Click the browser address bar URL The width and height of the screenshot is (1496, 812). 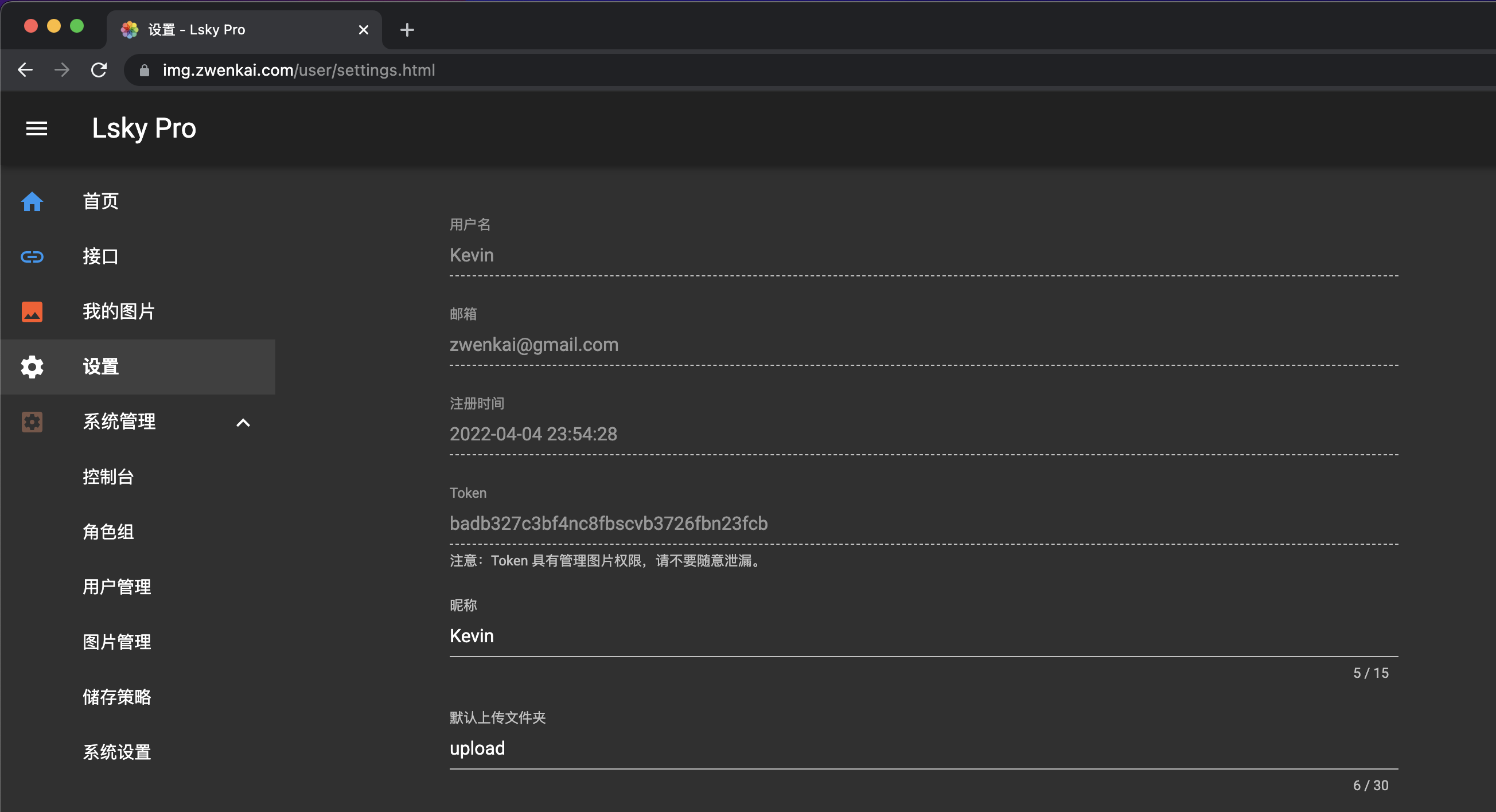tap(298, 70)
